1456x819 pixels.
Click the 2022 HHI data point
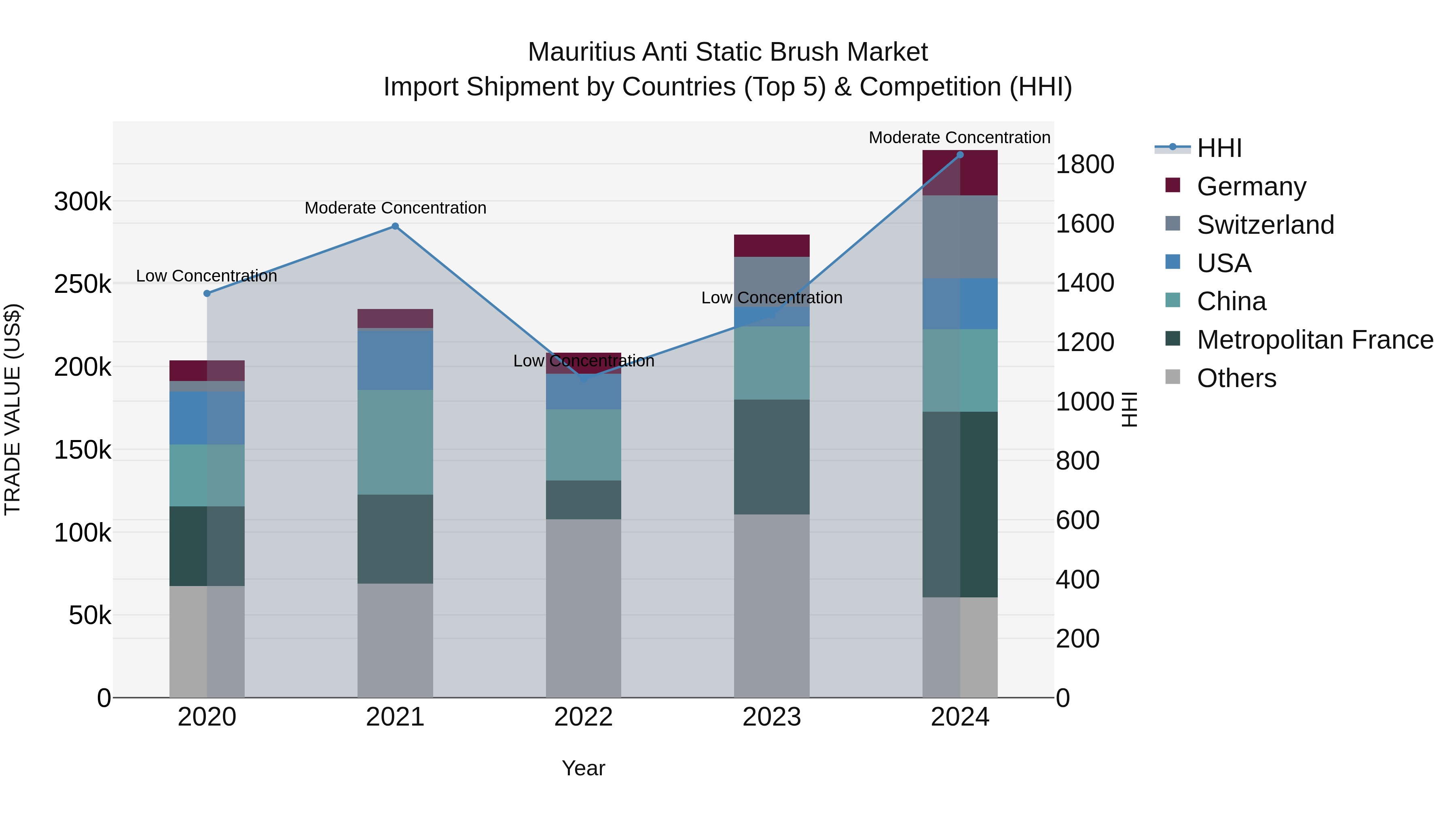584,379
